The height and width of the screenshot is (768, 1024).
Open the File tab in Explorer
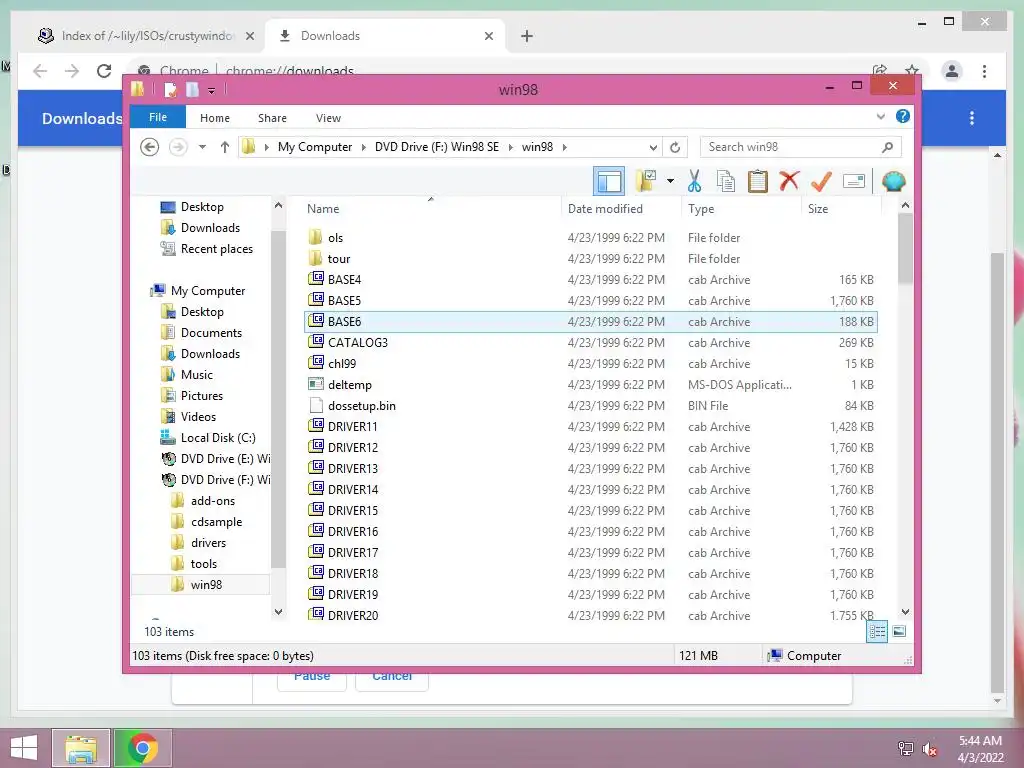(157, 117)
